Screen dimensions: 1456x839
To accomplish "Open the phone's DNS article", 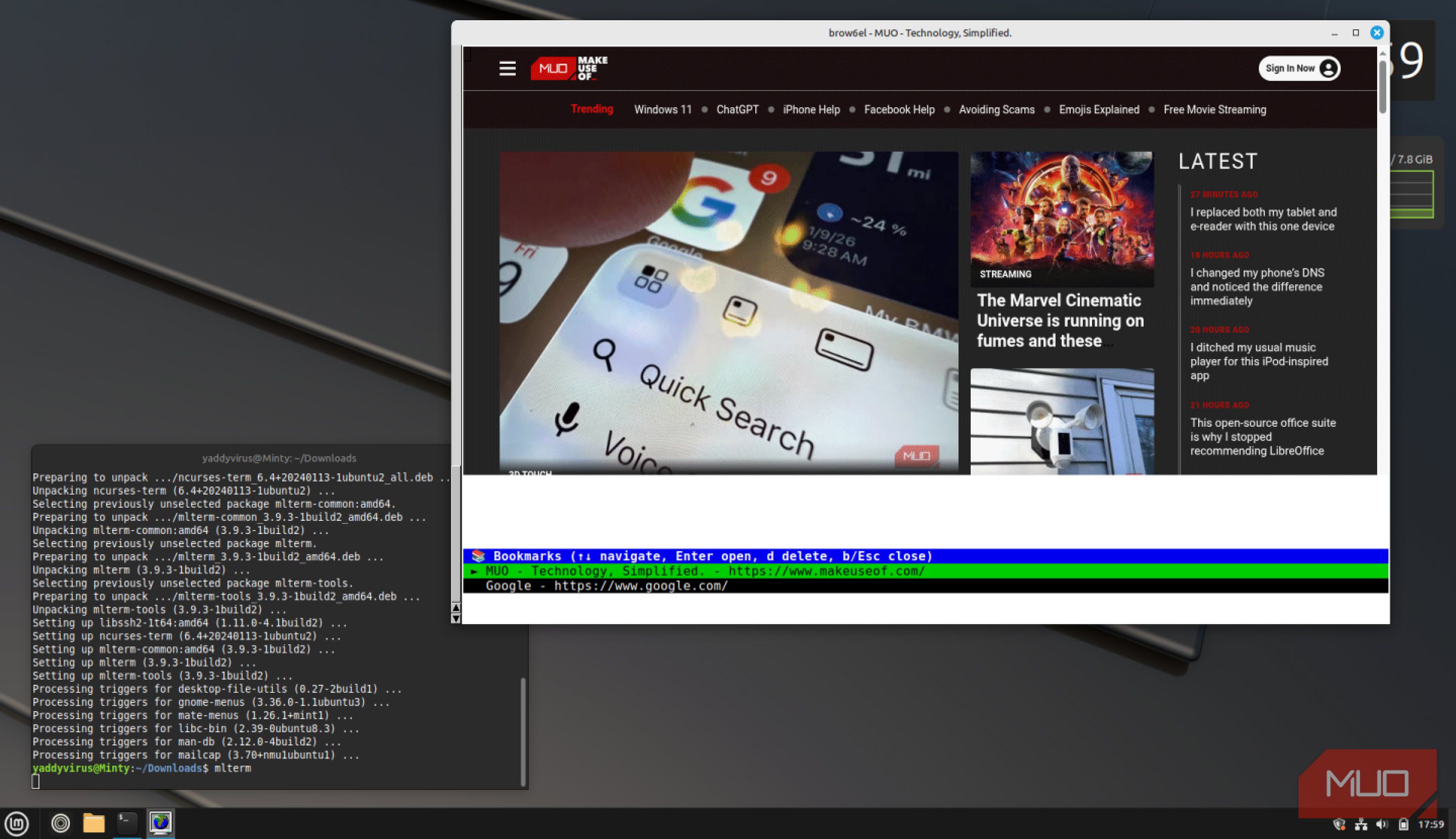I will click(x=1257, y=286).
